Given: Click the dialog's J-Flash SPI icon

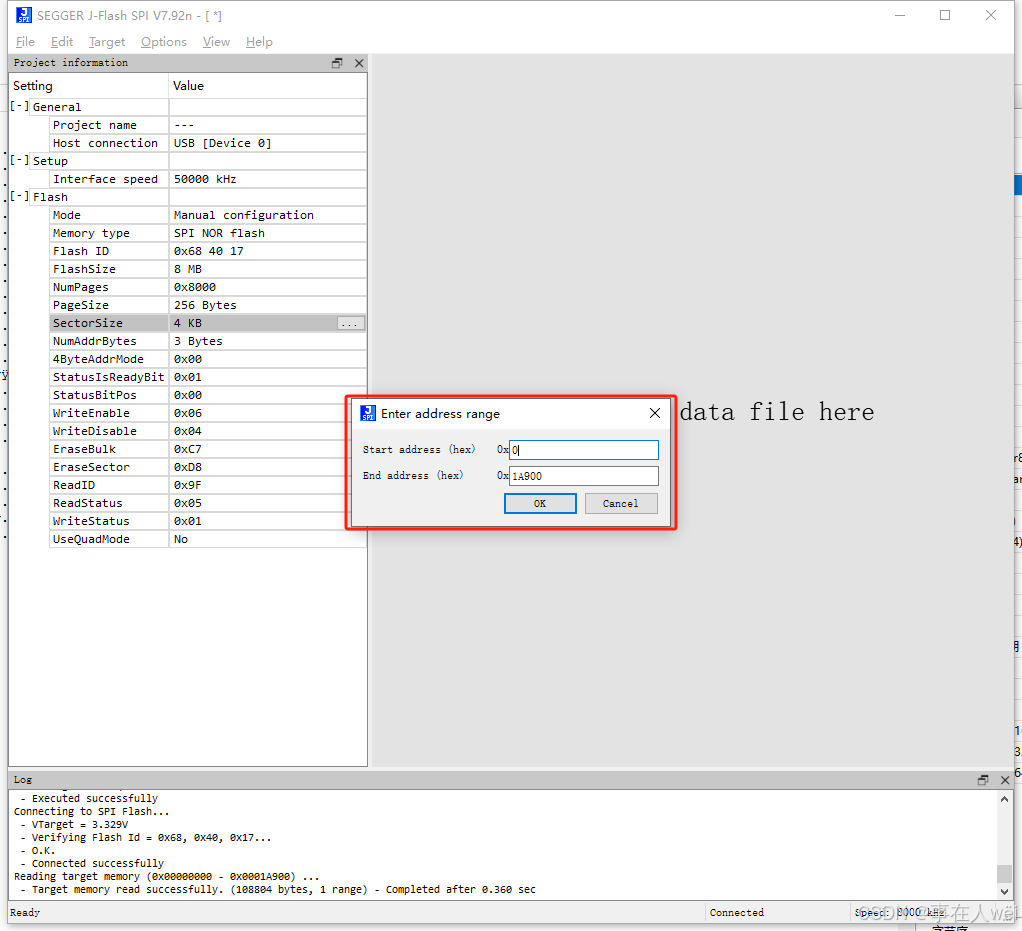Looking at the screenshot, I should click(368, 413).
